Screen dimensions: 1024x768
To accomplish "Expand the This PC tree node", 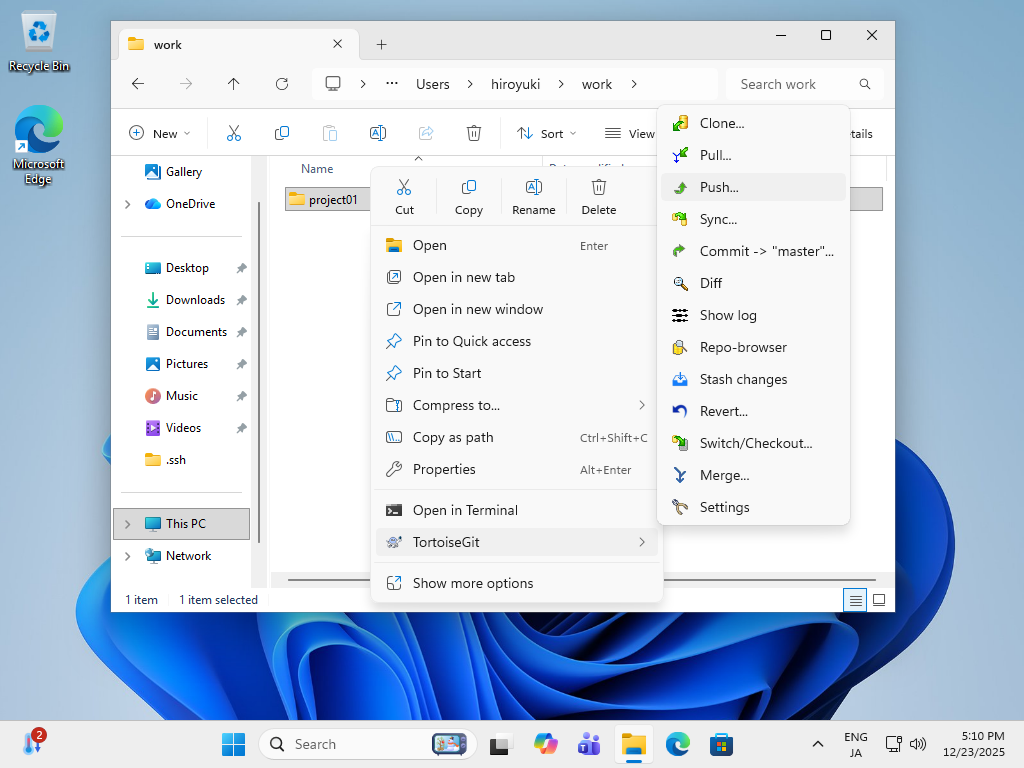I will (x=127, y=524).
